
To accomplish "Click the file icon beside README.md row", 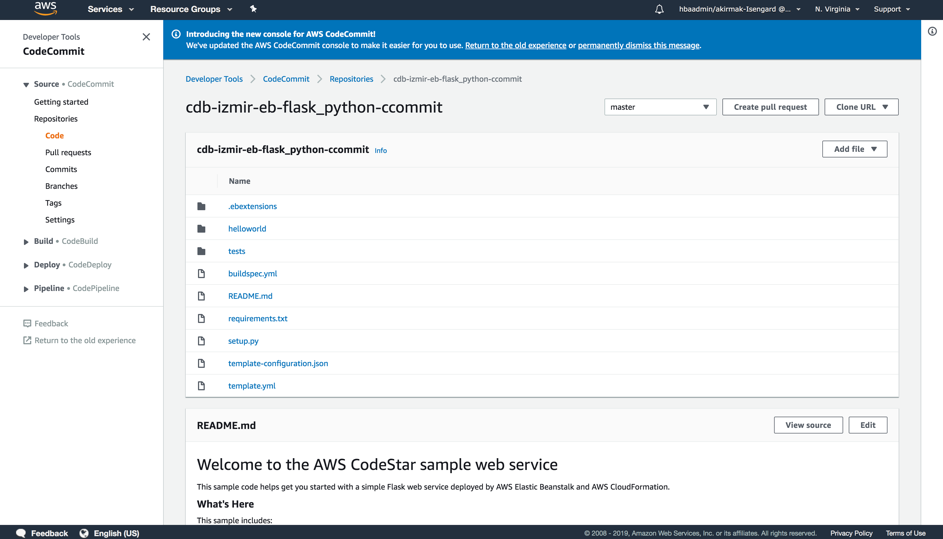I will 201,296.
